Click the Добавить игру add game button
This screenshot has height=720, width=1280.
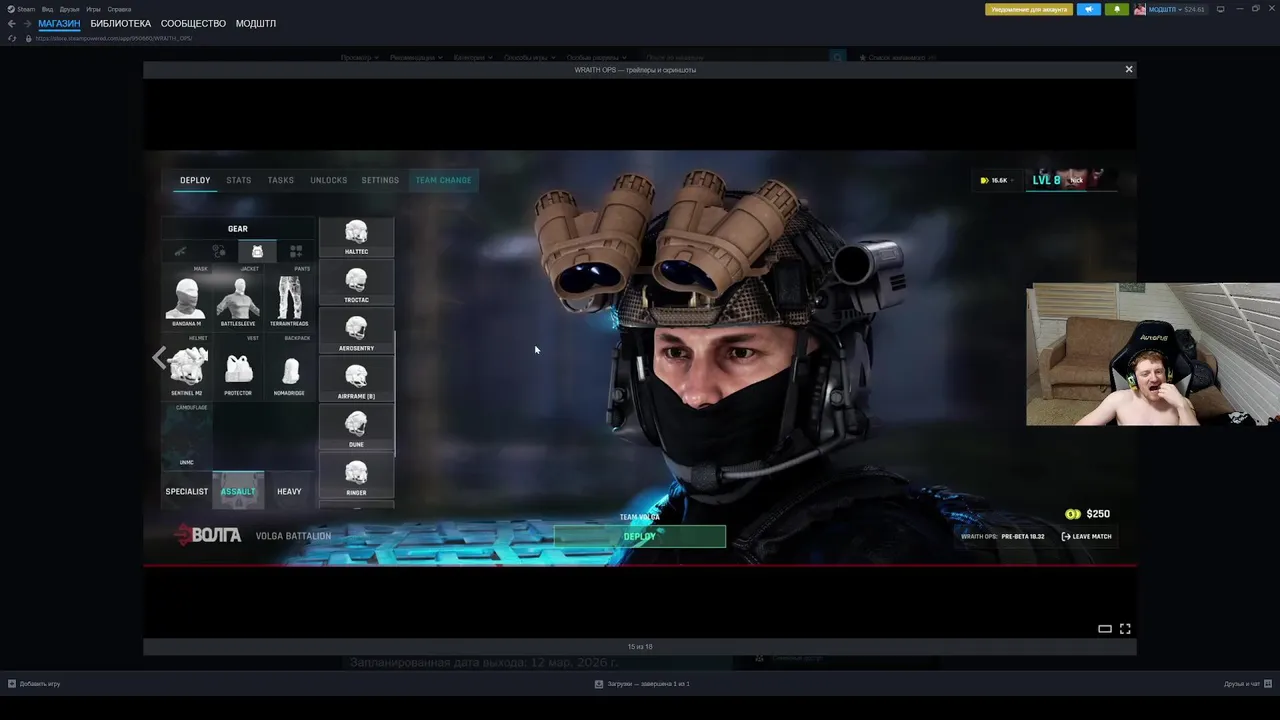point(34,684)
